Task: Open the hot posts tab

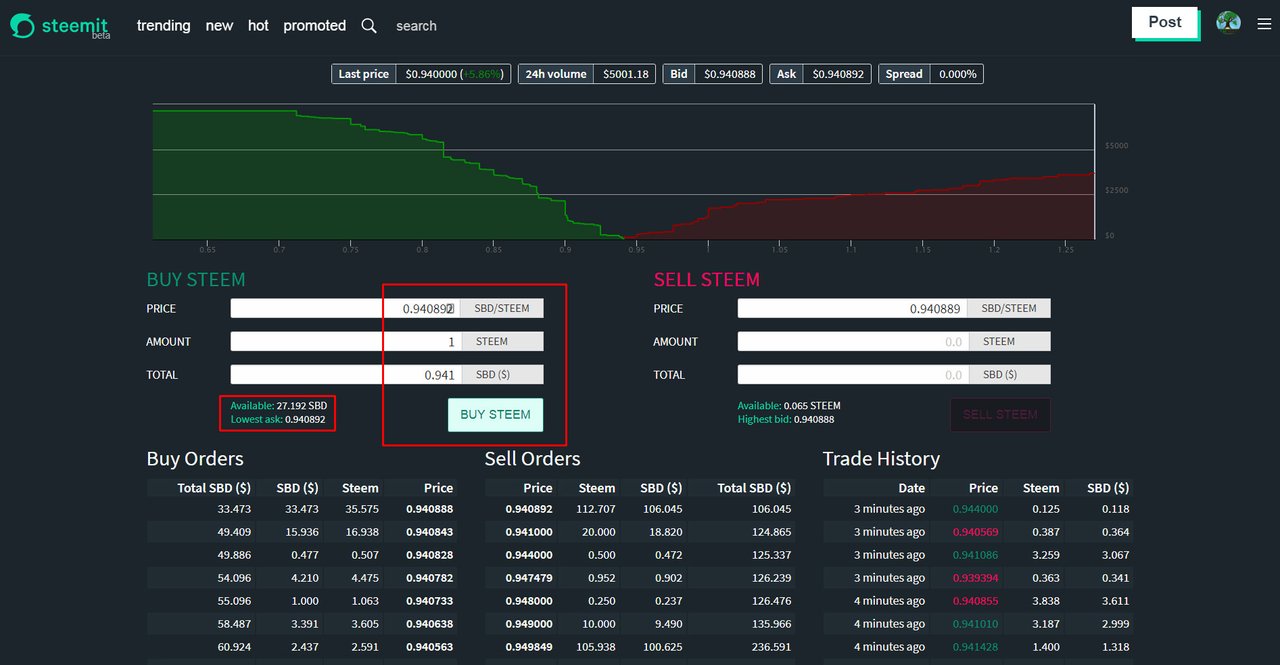Action: [x=258, y=26]
